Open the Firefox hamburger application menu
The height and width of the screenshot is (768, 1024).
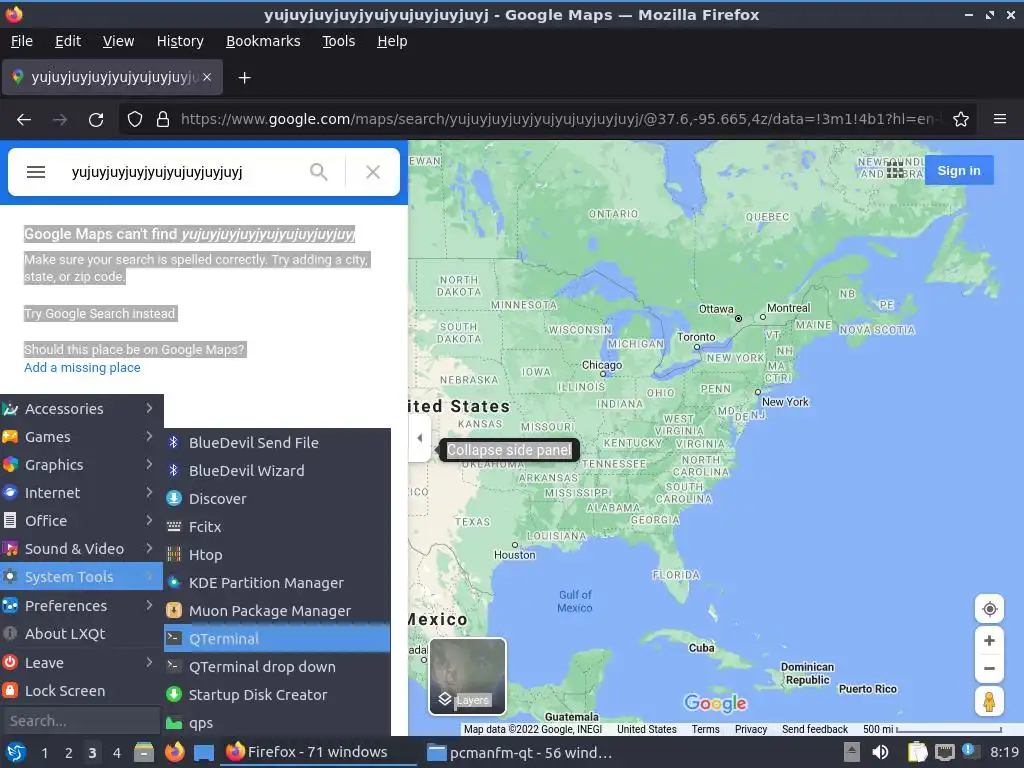coord(1000,119)
